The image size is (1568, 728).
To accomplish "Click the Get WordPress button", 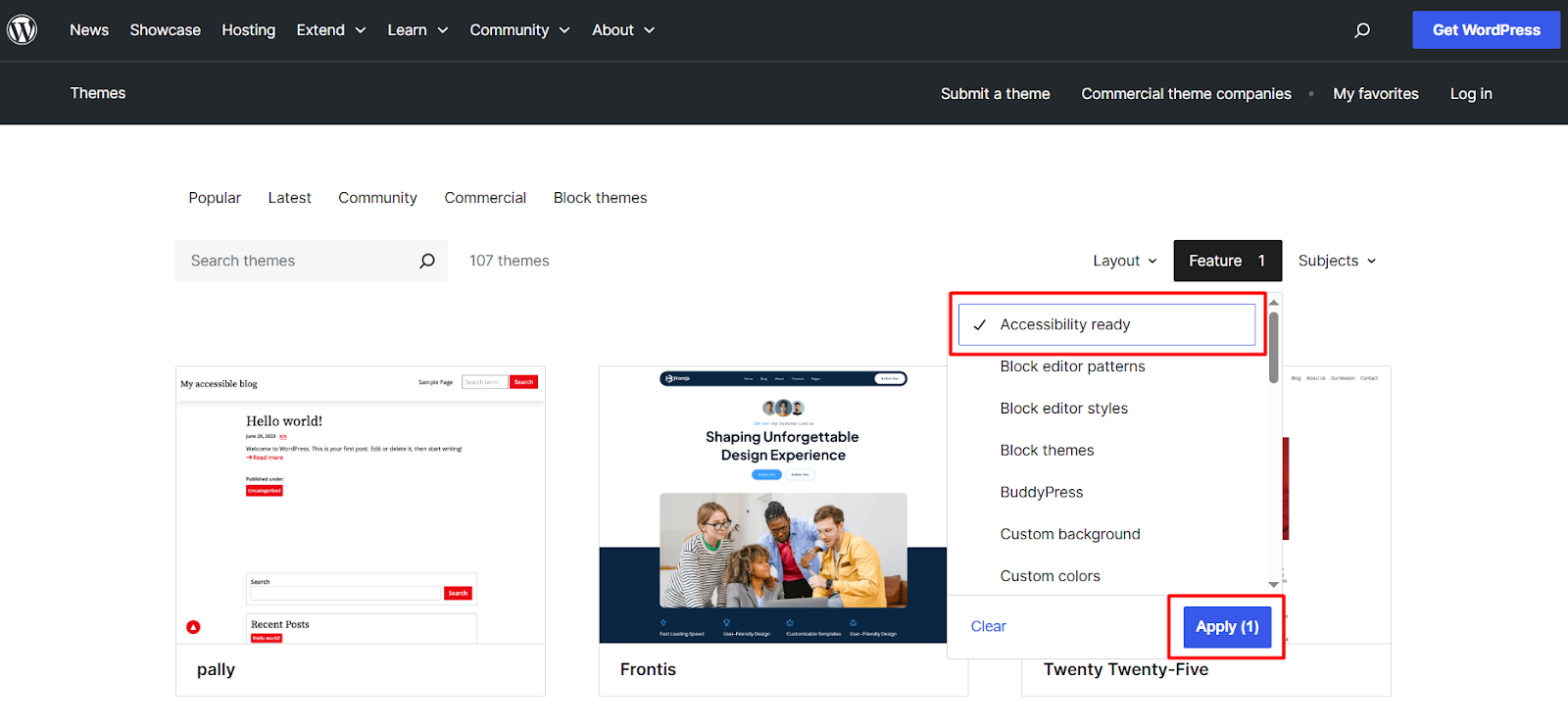I will tap(1486, 30).
